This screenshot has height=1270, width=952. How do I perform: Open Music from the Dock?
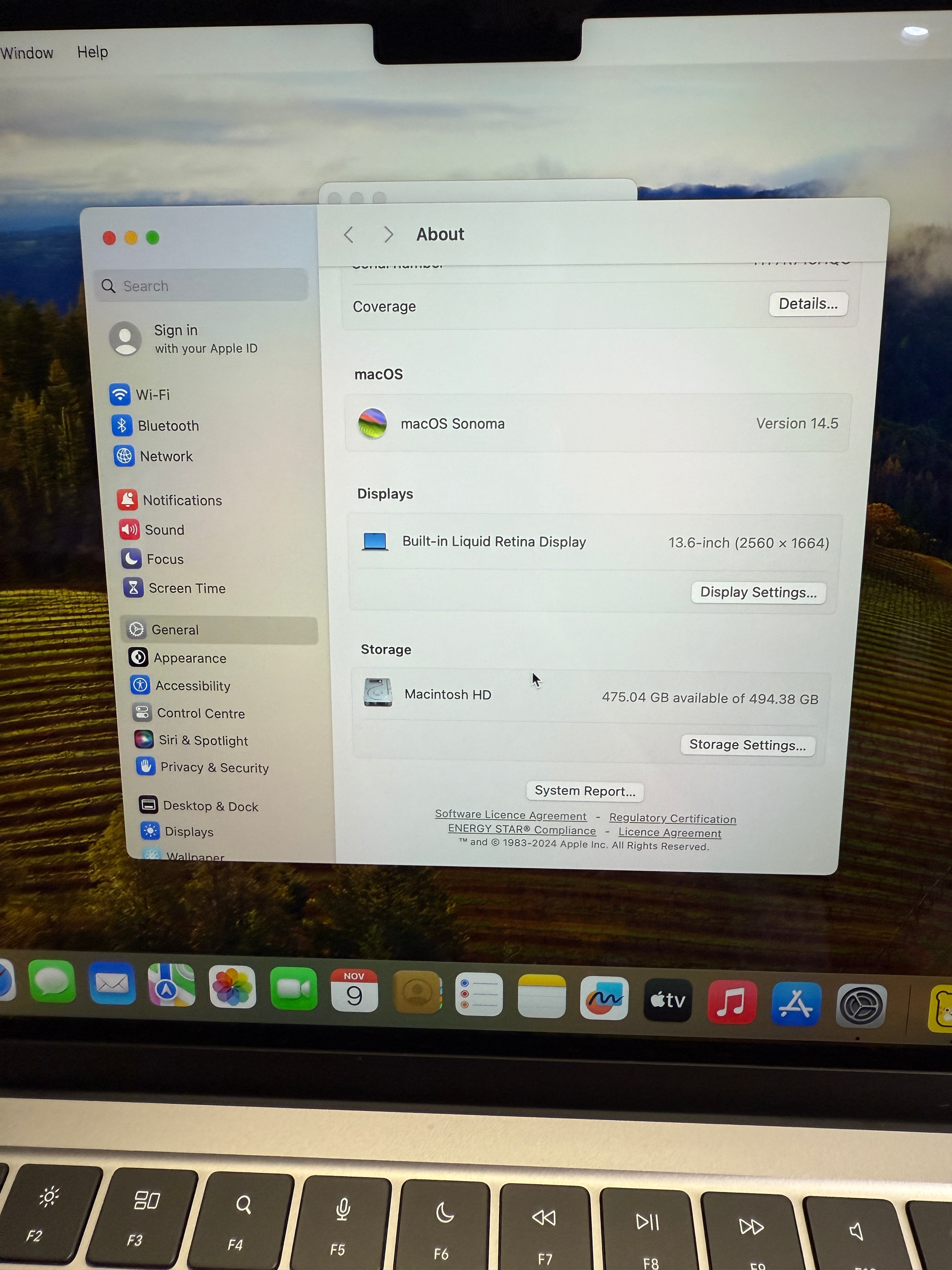tap(732, 1002)
